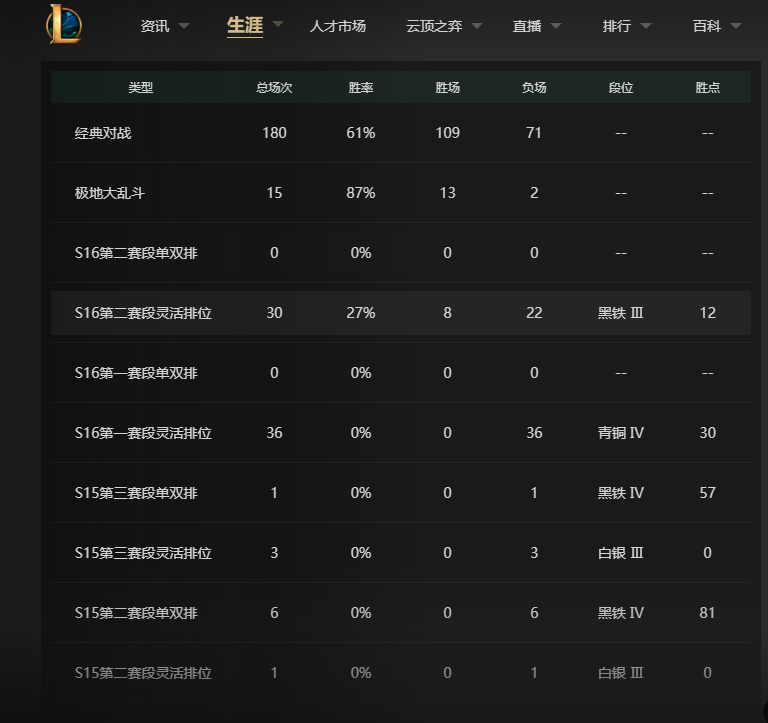768x723 pixels.
Task: Select the S15第二赛段单双排 row label
Action: click(x=136, y=613)
